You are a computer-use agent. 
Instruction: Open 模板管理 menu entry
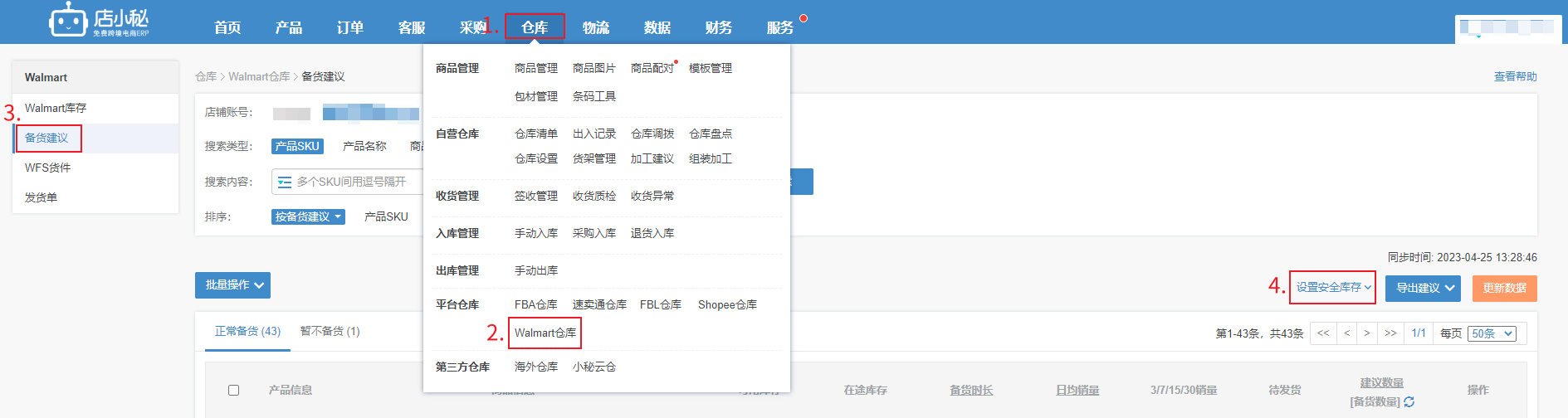pos(710,68)
